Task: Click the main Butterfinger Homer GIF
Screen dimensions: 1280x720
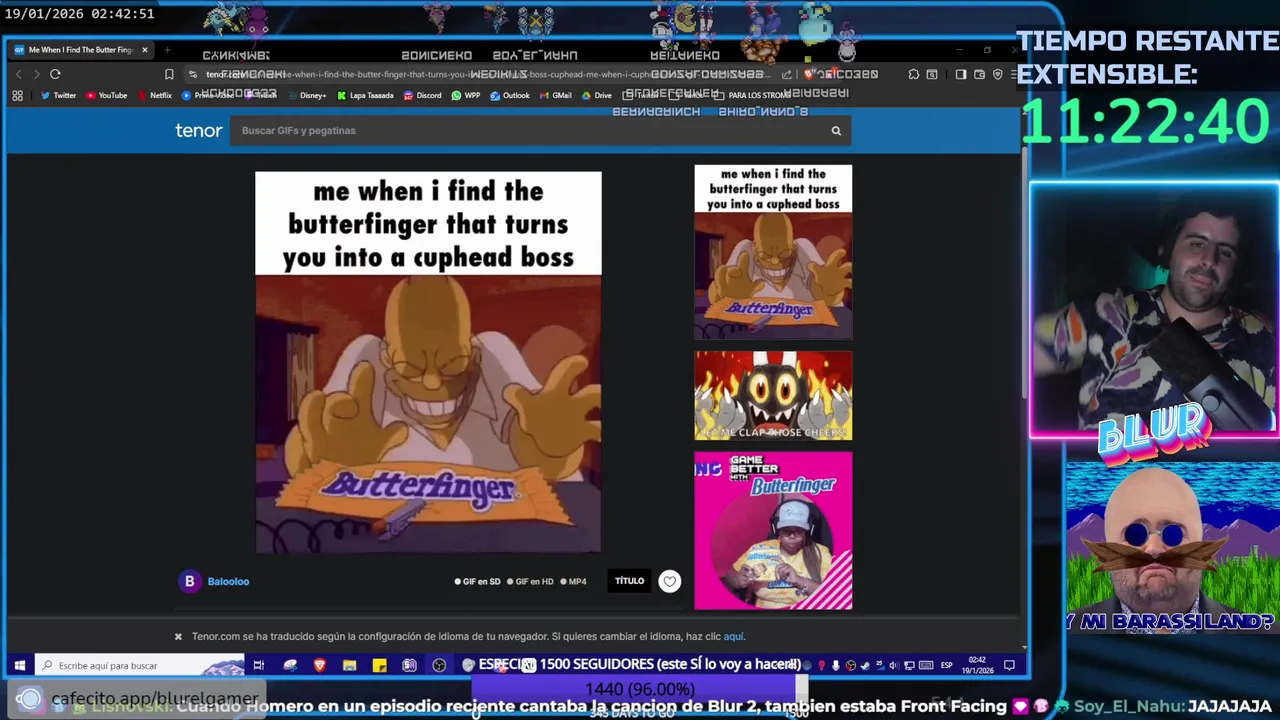Action: (428, 362)
